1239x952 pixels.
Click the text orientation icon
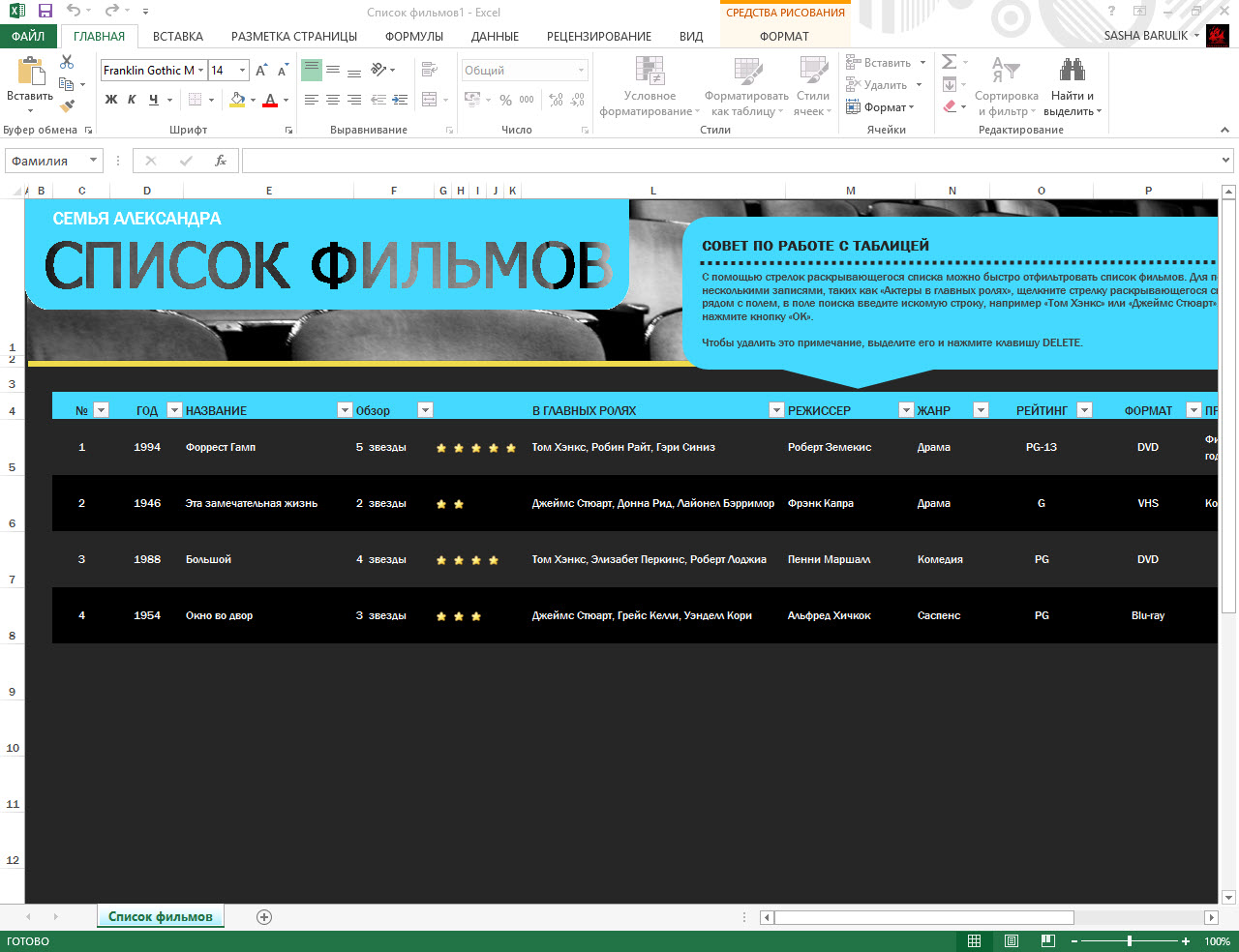[x=378, y=71]
